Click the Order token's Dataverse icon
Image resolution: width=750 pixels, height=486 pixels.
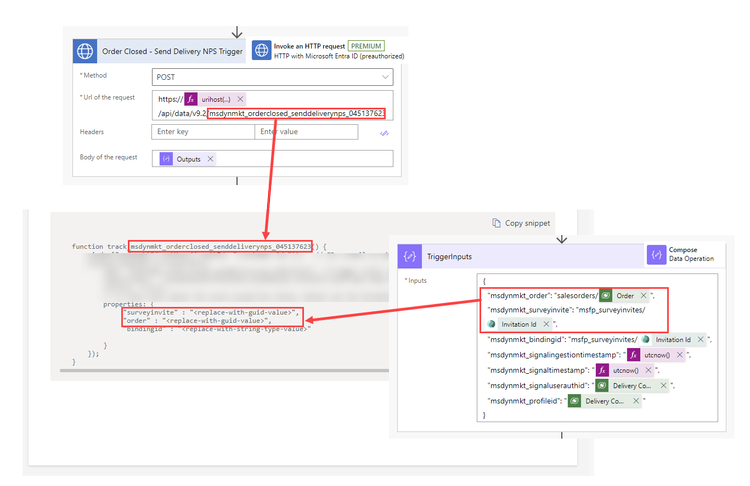606,296
